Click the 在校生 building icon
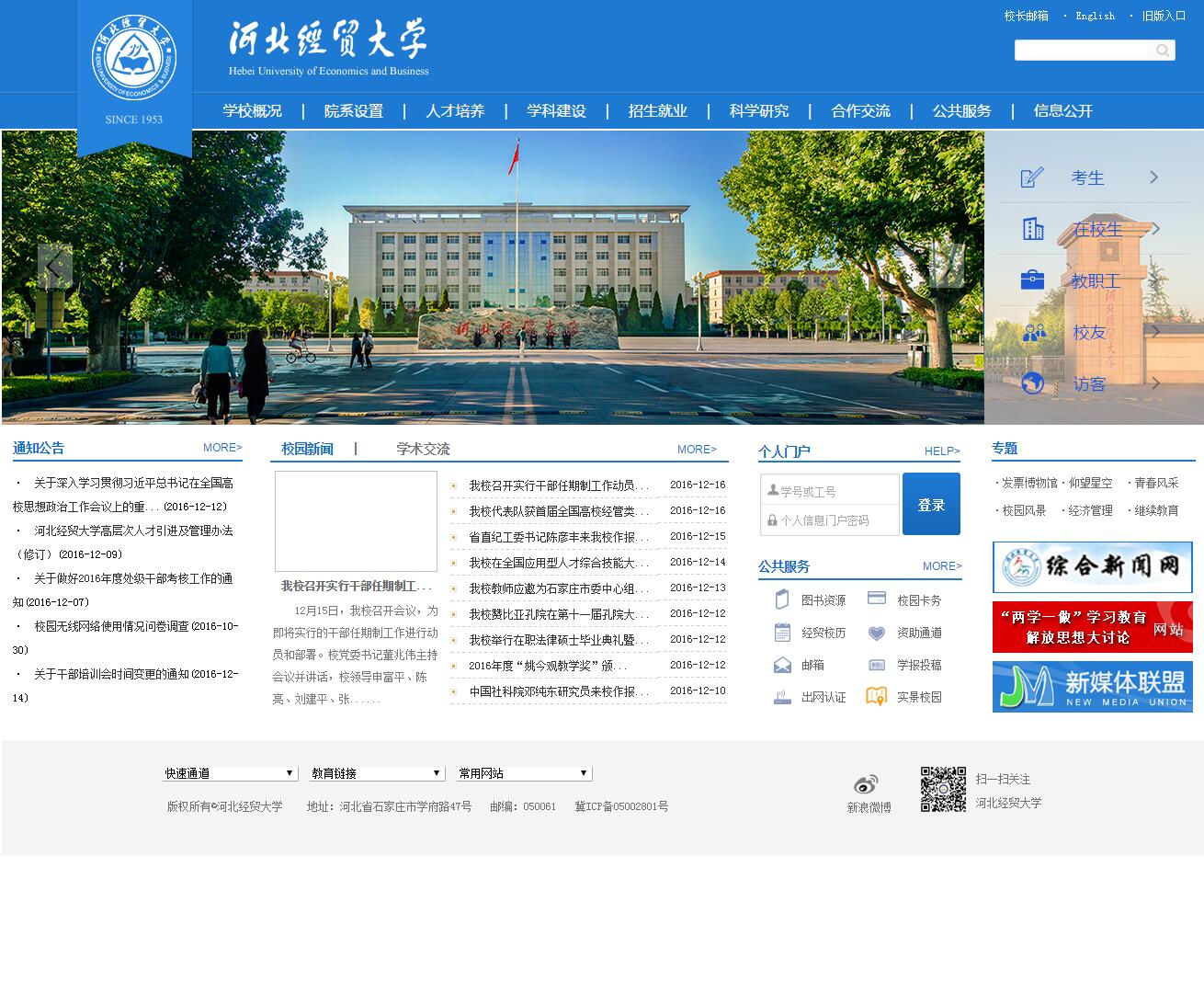This screenshot has height=993, width=1204. point(1033,229)
